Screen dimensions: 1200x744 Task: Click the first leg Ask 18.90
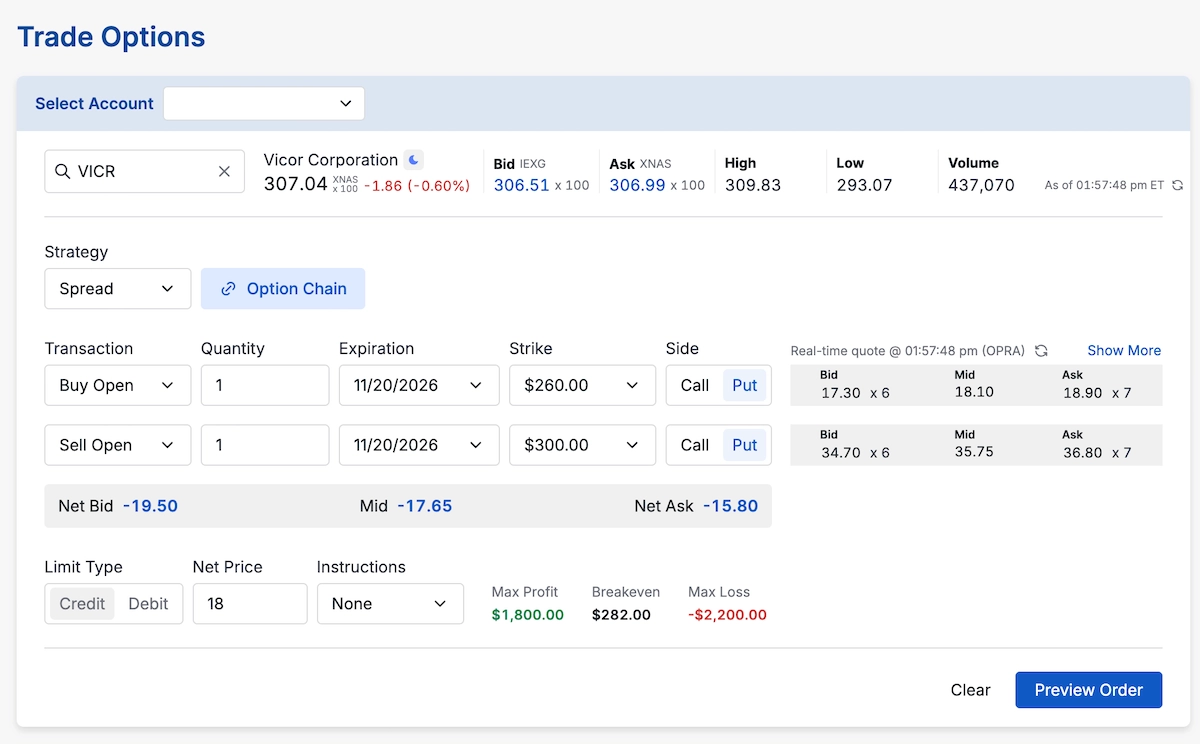(x=1082, y=393)
